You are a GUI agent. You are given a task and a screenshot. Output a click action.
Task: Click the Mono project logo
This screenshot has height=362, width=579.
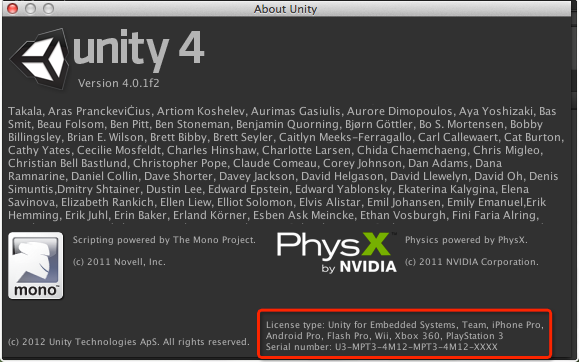[x=35, y=266]
